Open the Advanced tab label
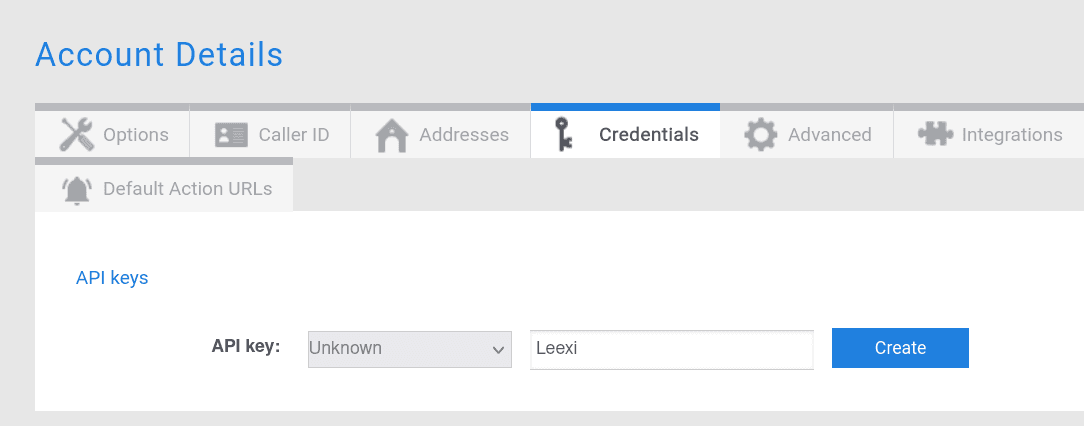 [830, 134]
